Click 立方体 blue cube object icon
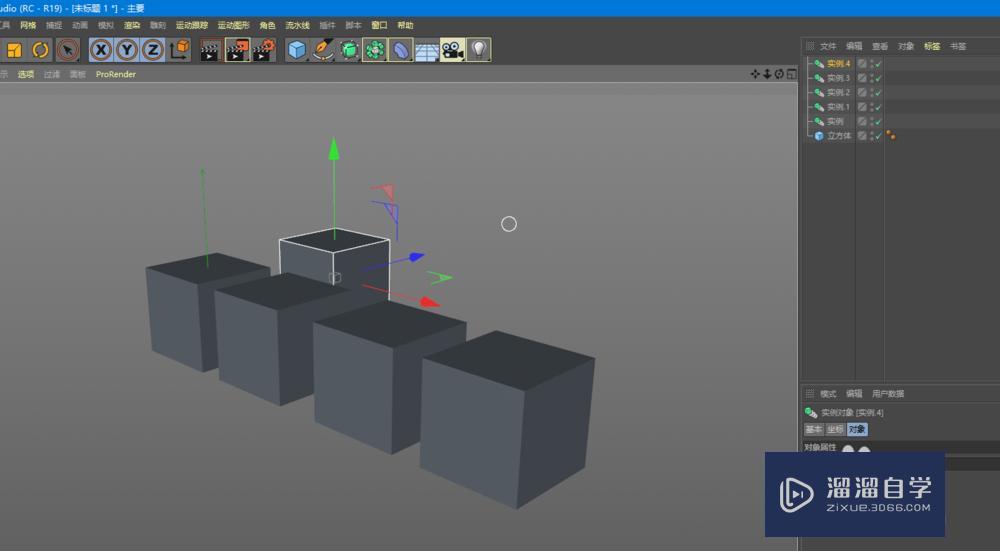Screen dimensions: 1000x551 click(819, 136)
